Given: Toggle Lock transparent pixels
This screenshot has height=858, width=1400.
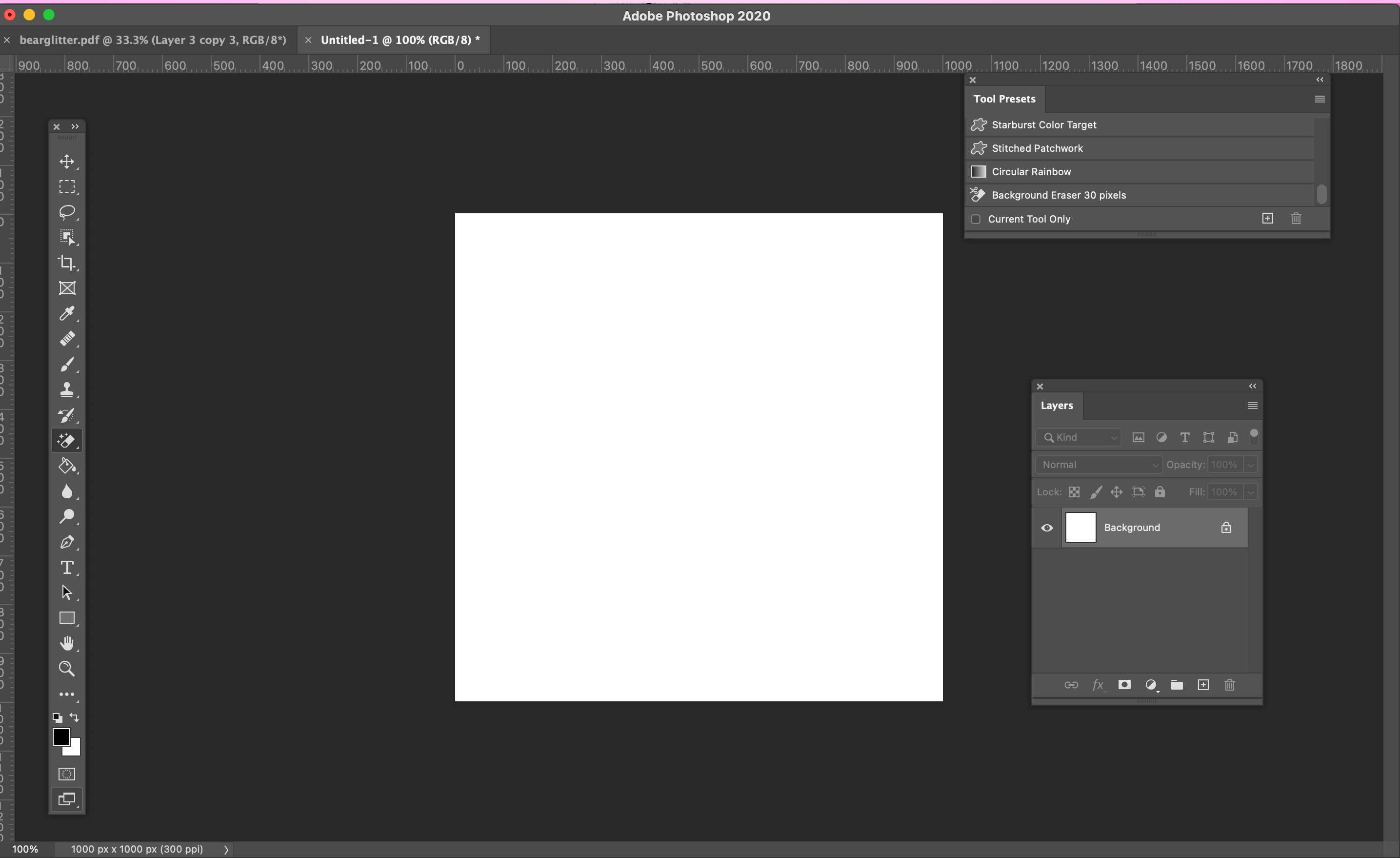Looking at the screenshot, I should [x=1074, y=491].
